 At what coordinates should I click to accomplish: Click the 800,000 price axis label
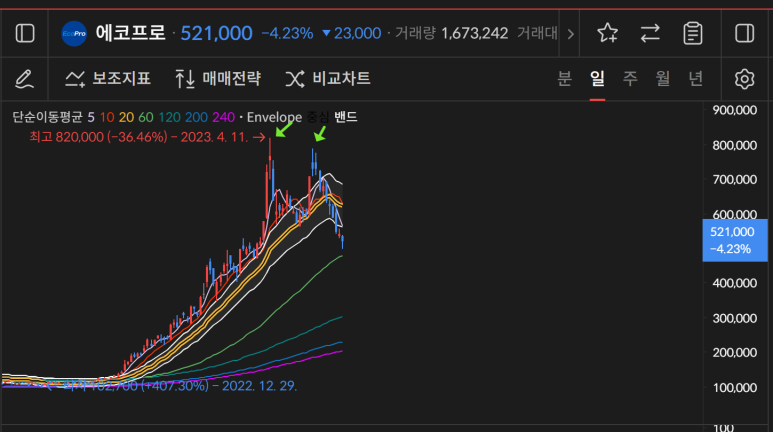pyautogui.click(x=735, y=145)
